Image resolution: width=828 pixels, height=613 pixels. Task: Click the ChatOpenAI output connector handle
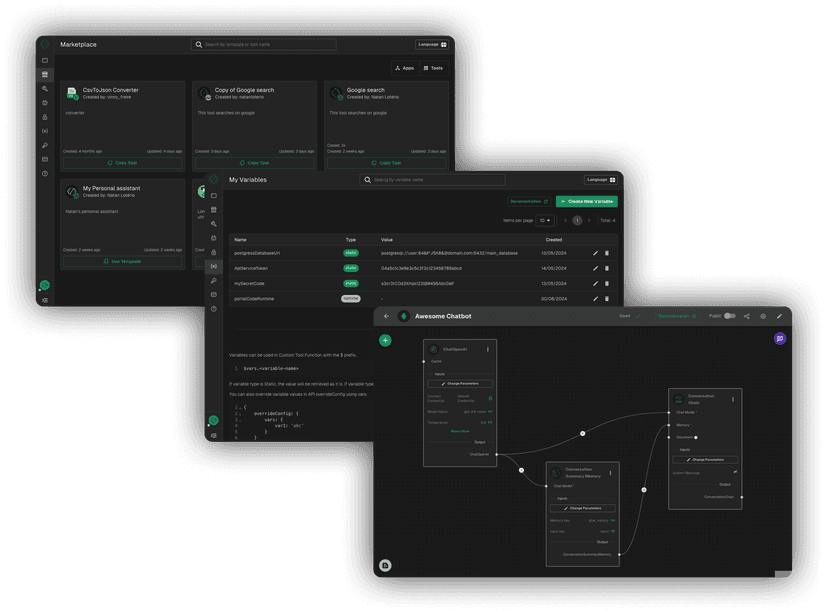click(x=497, y=454)
